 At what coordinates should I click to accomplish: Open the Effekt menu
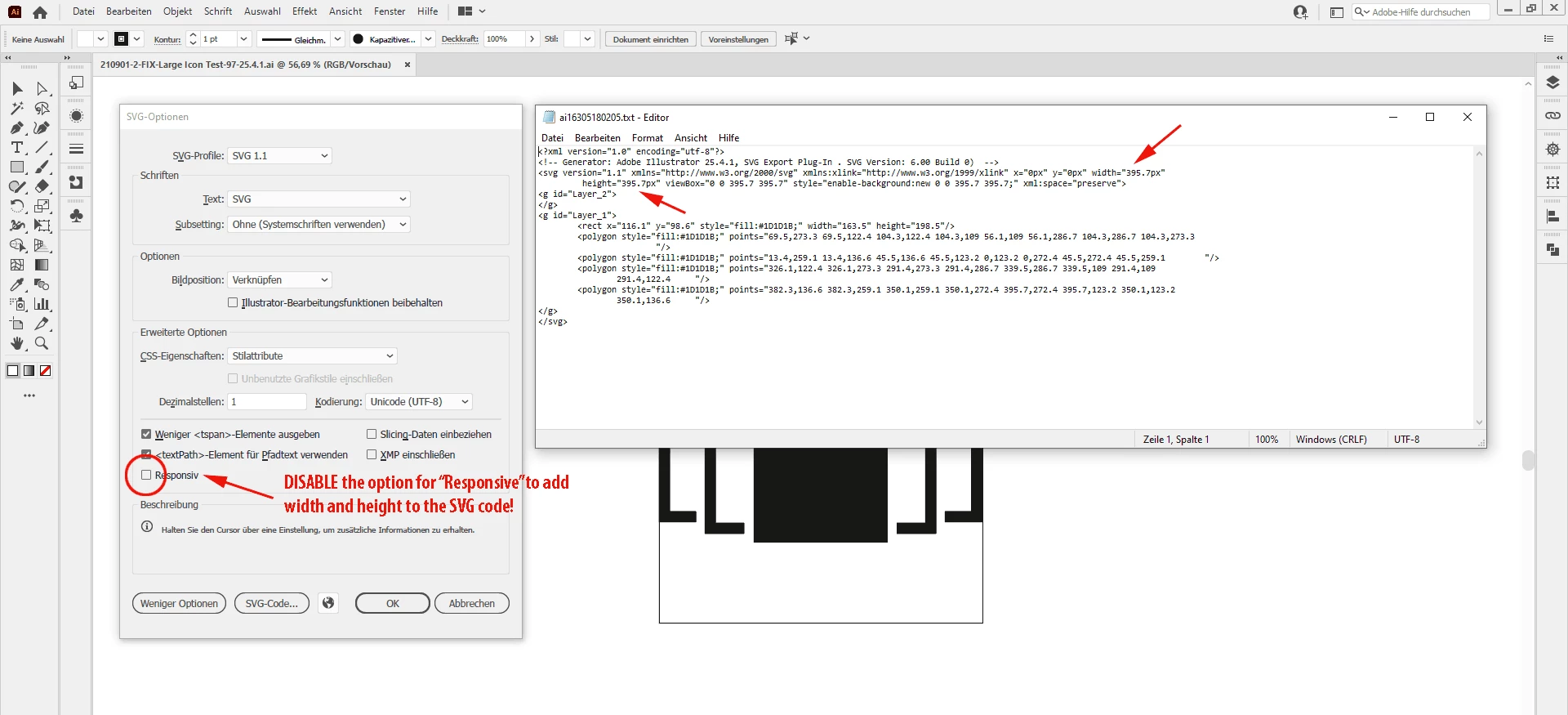pos(305,11)
